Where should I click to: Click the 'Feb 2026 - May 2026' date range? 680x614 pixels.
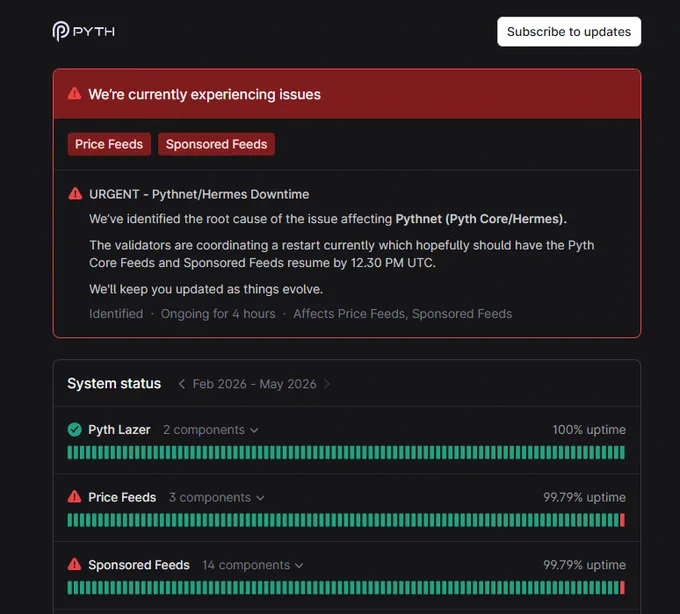point(254,384)
